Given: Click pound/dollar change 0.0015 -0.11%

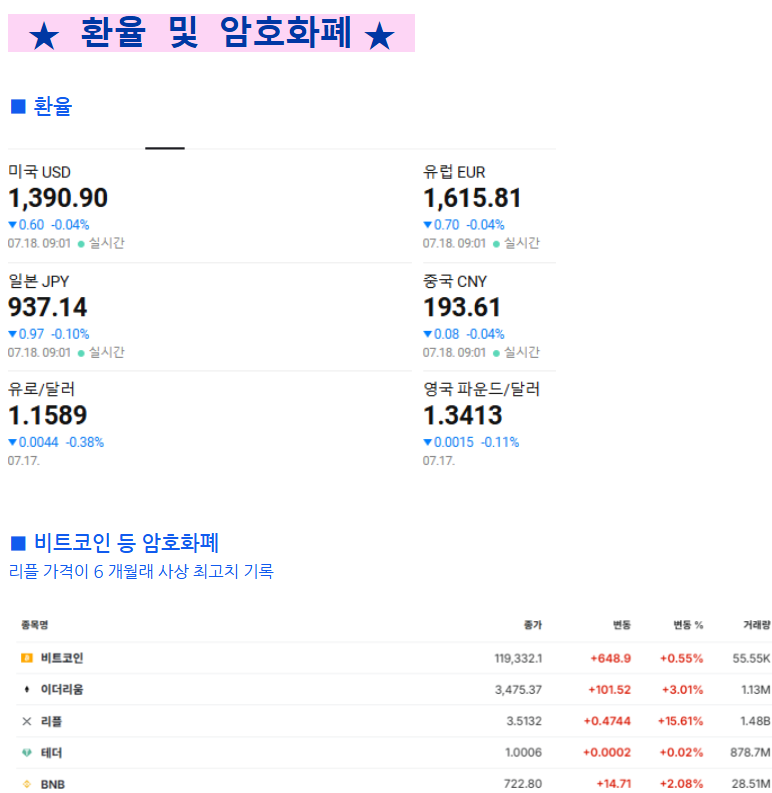Looking at the screenshot, I should (477, 442).
